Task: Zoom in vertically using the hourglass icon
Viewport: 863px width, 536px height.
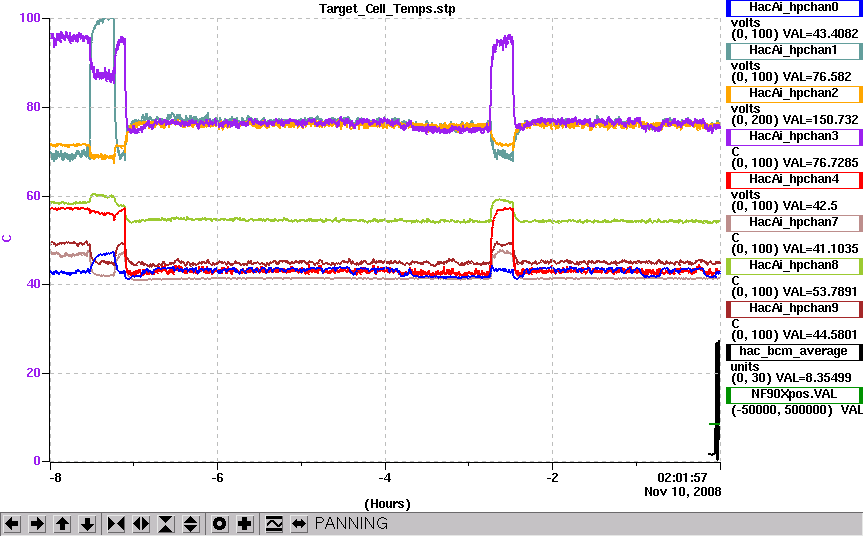Action: tap(166, 523)
